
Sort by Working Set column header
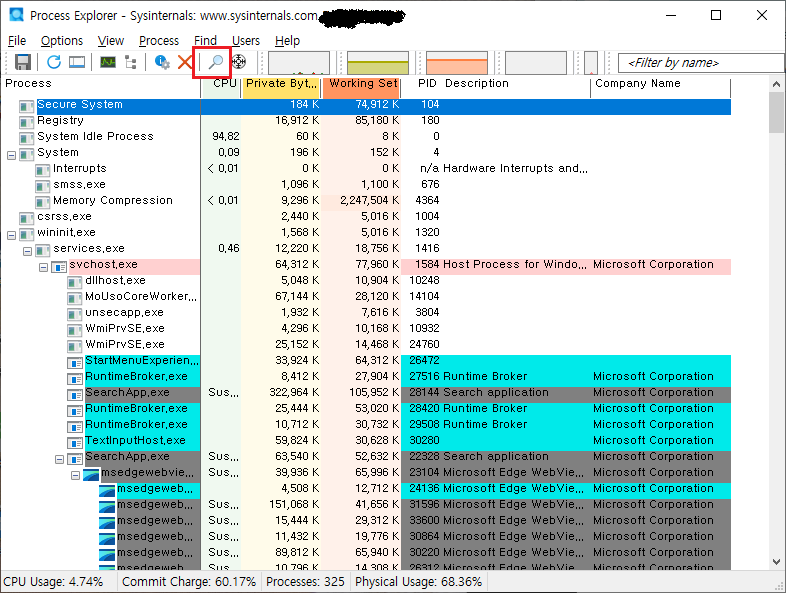[x=361, y=84]
